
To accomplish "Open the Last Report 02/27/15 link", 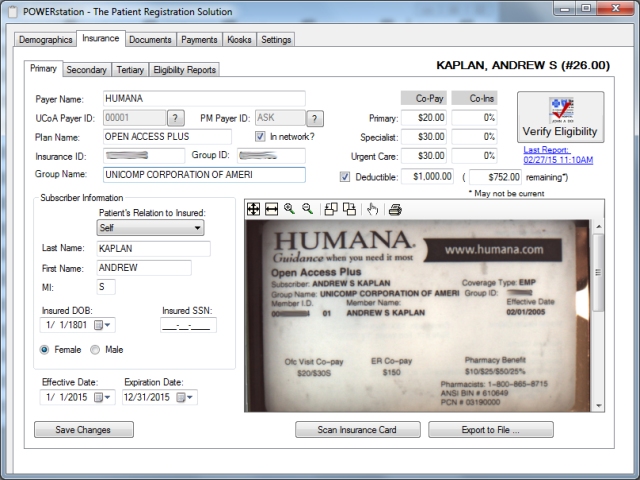I will click(x=558, y=155).
